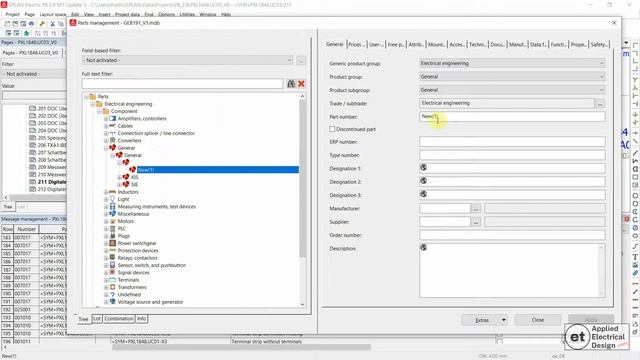Expand the SIE tree node
Image resolution: width=640 pixels, height=360 pixels.
pos(119,184)
